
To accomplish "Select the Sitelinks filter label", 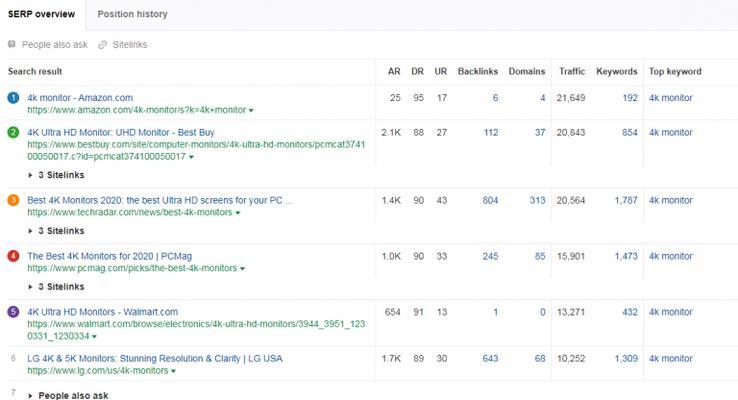I will (x=130, y=45).
